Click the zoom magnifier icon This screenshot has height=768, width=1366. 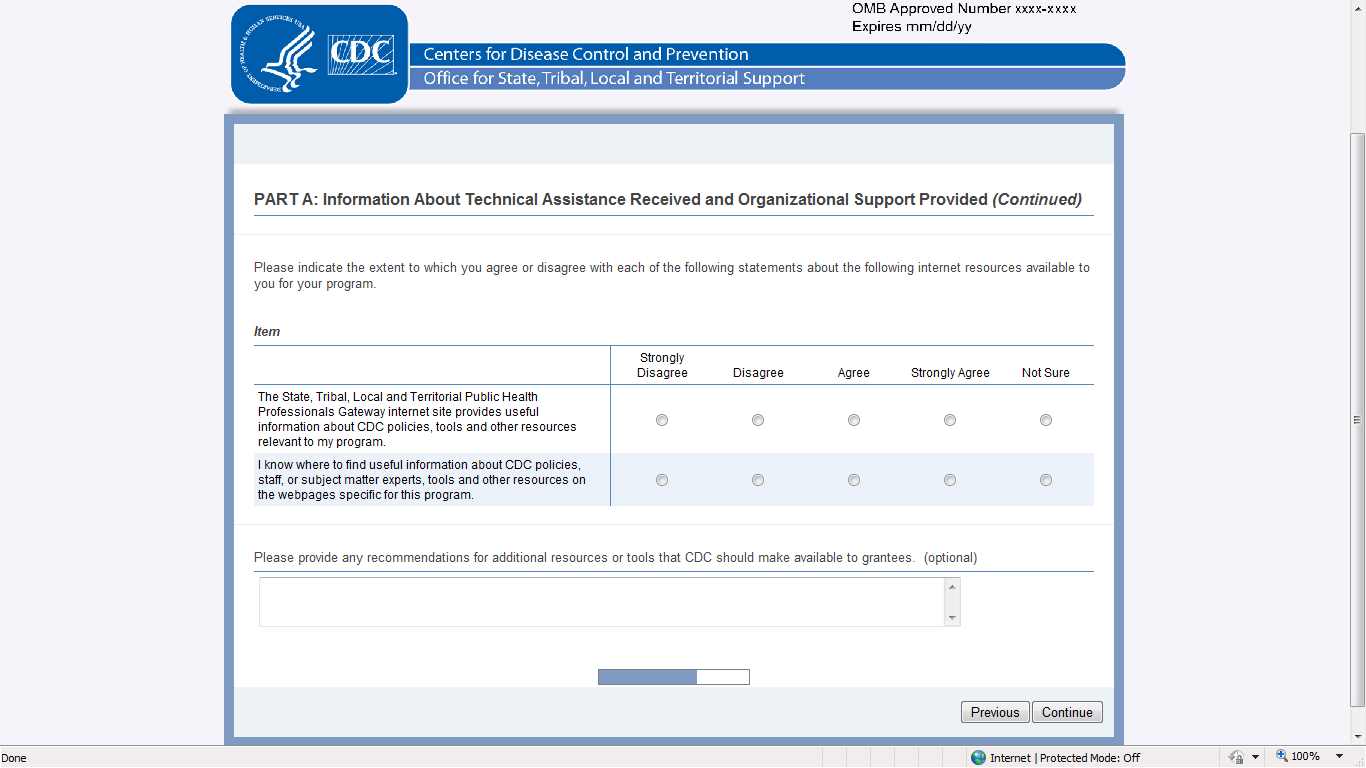pyautogui.click(x=1281, y=757)
